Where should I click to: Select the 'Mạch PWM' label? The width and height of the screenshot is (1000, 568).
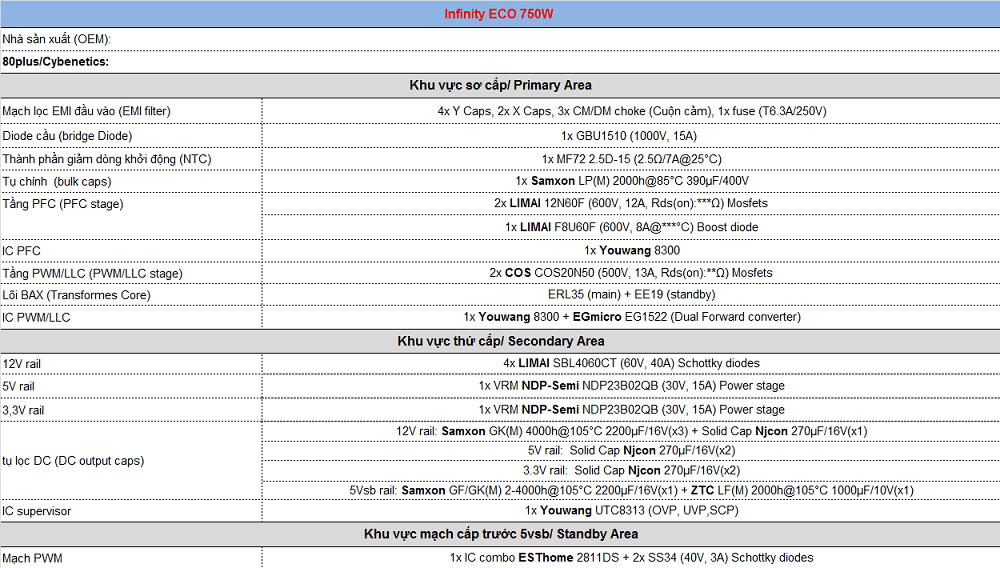tap(32, 558)
